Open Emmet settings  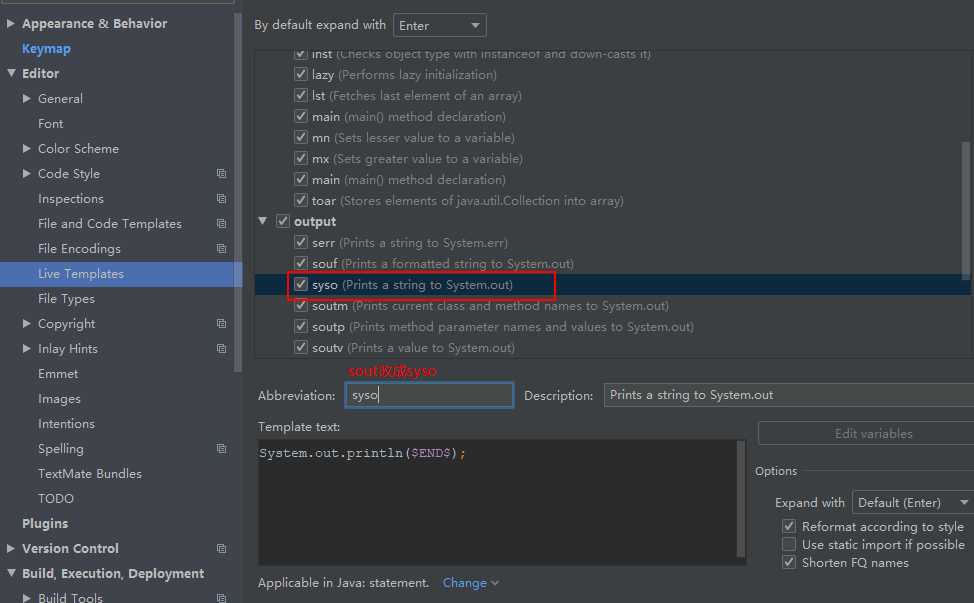coord(58,374)
